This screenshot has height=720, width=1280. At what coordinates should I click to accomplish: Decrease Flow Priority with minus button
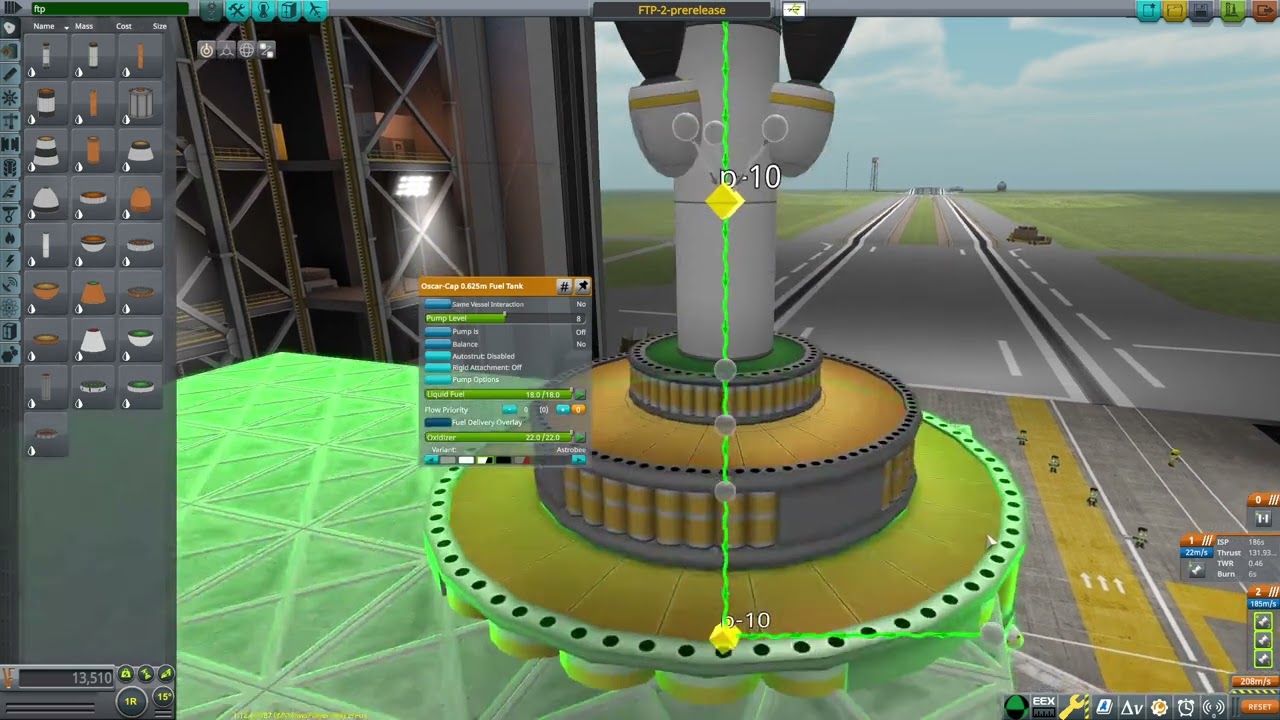510,409
